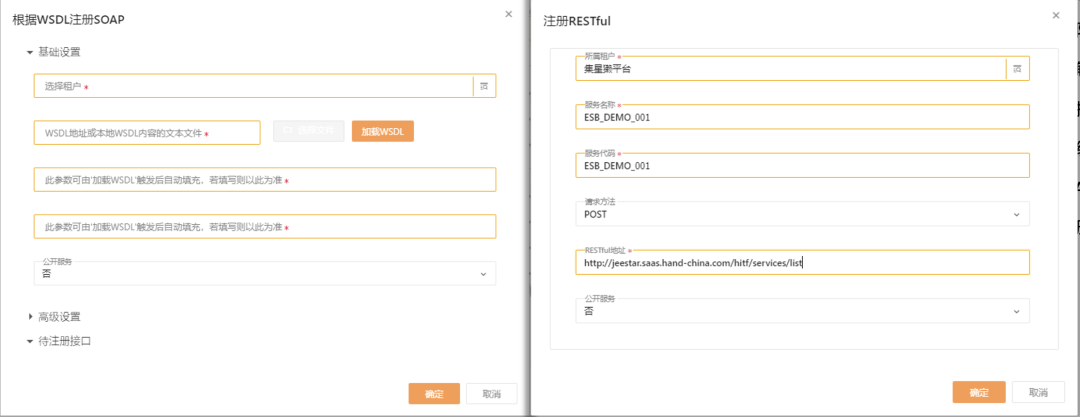
Task: Confirm RESTful registration with 确定
Action: point(978,393)
